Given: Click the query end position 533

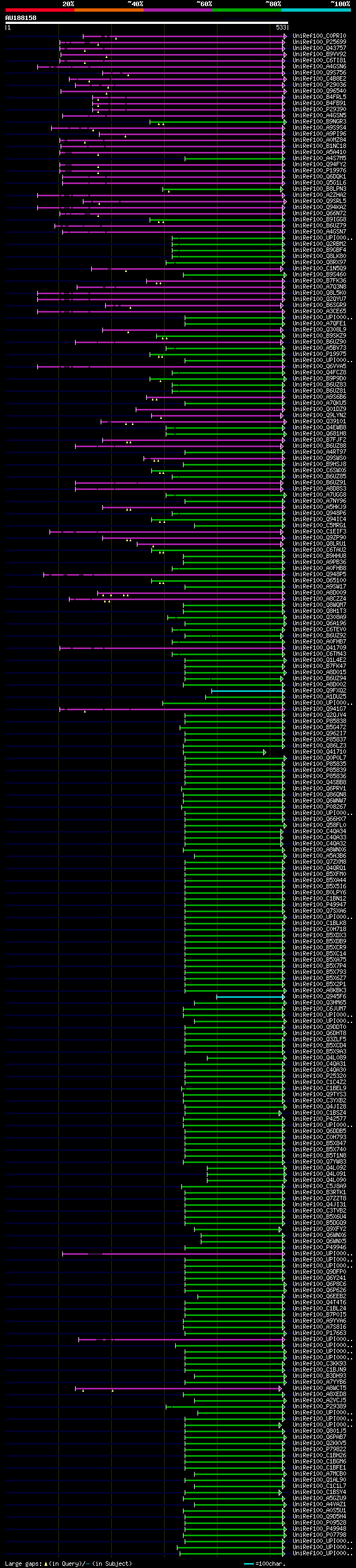Looking at the screenshot, I should pyautogui.click(x=280, y=27).
